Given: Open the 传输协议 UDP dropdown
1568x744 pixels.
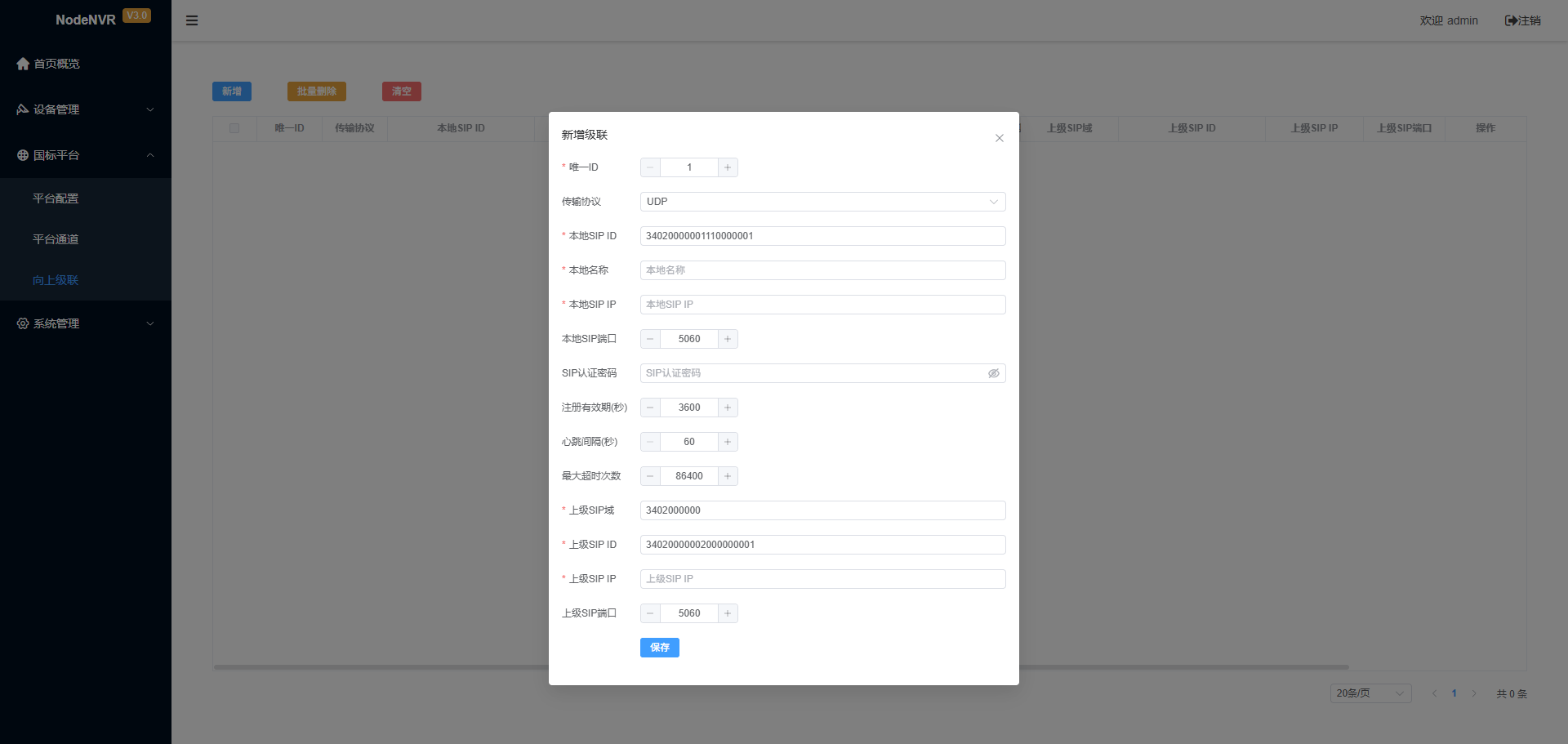Looking at the screenshot, I should [823, 202].
